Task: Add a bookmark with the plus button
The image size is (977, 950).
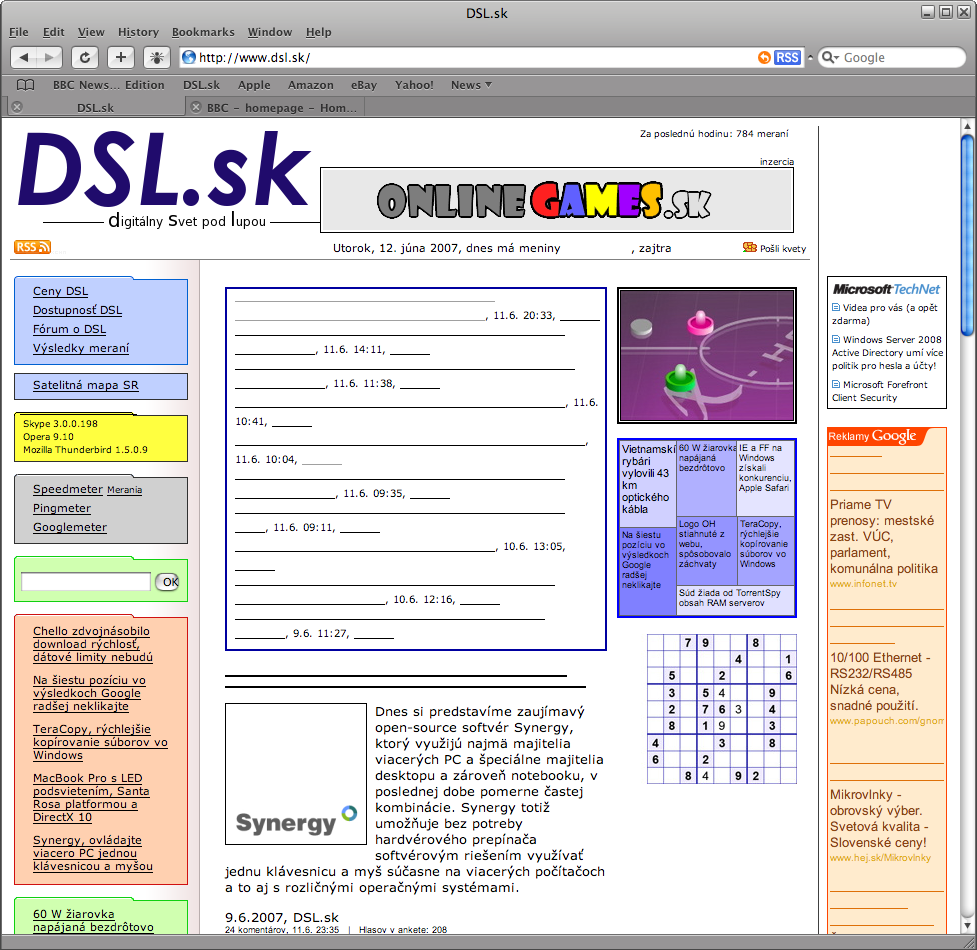Action: pos(121,58)
